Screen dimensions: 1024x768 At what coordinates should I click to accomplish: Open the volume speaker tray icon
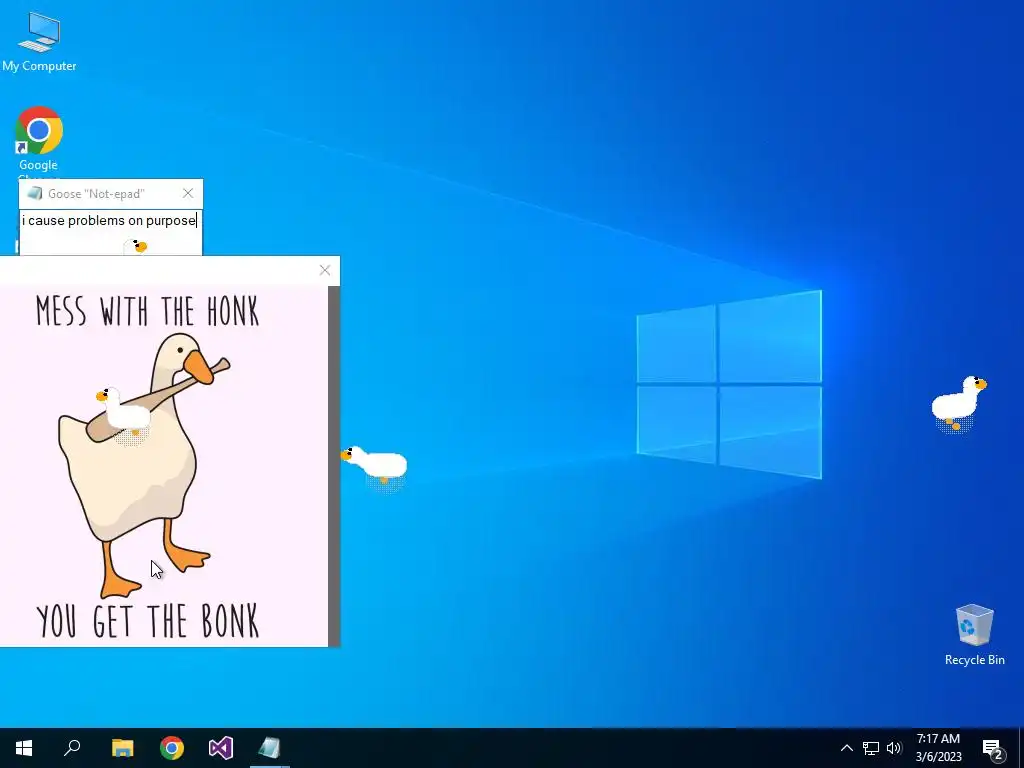894,748
